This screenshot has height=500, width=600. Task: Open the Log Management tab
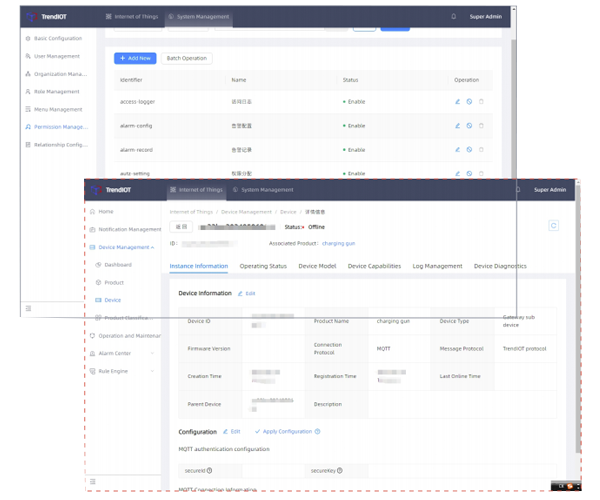(x=437, y=266)
